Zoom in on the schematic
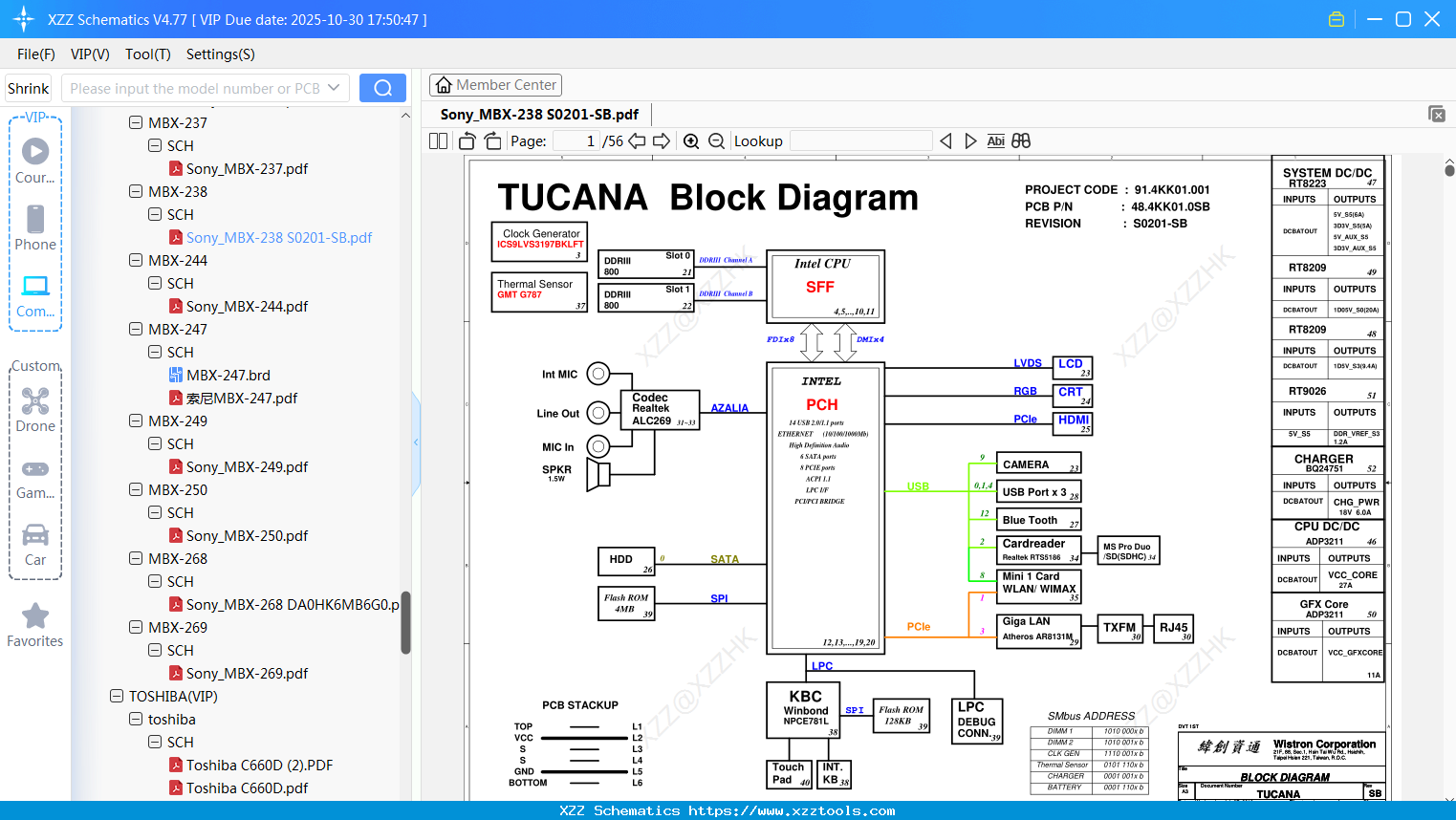This screenshot has height=820, width=1456. point(691,141)
